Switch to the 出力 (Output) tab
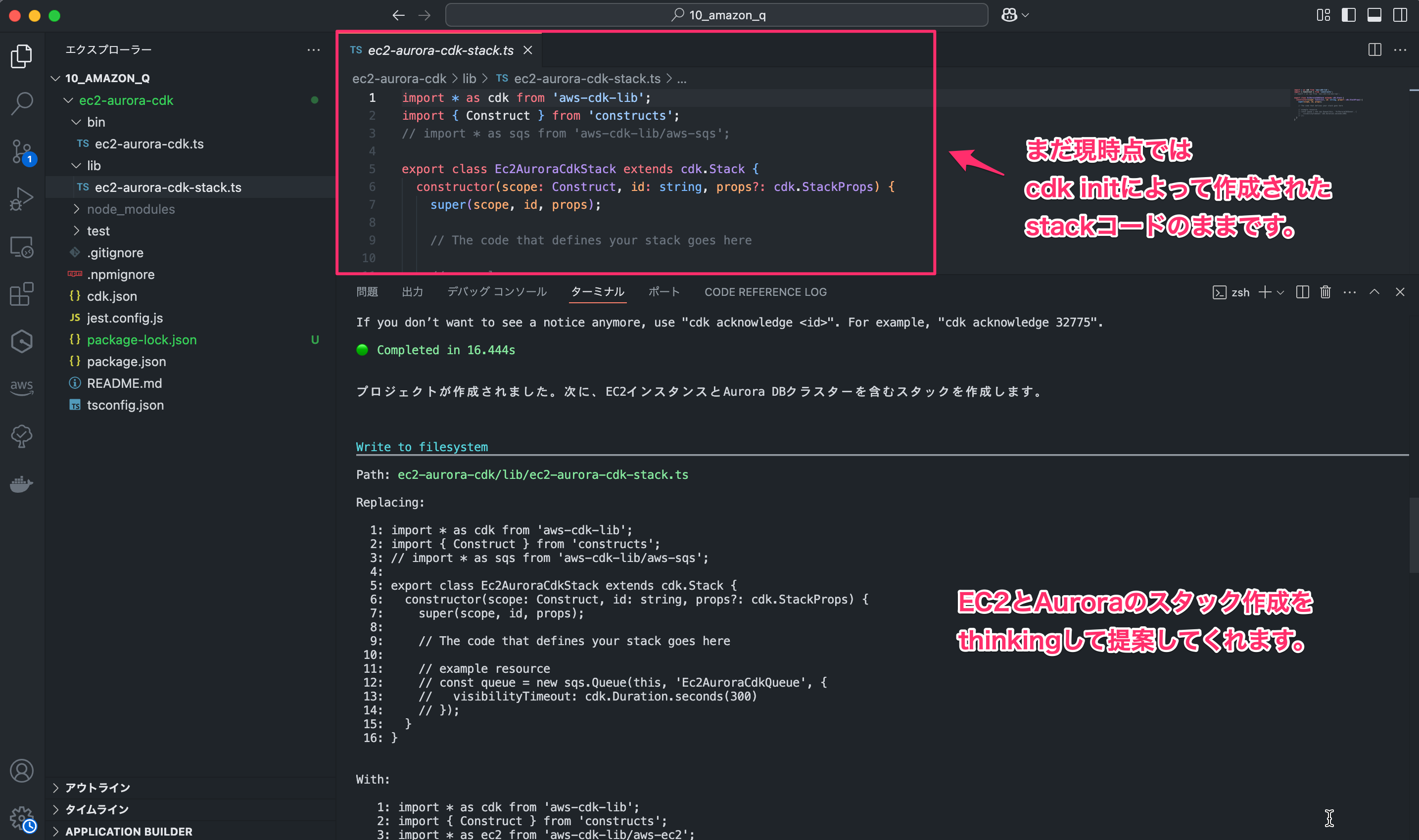This screenshot has height=840, width=1419. 412,292
